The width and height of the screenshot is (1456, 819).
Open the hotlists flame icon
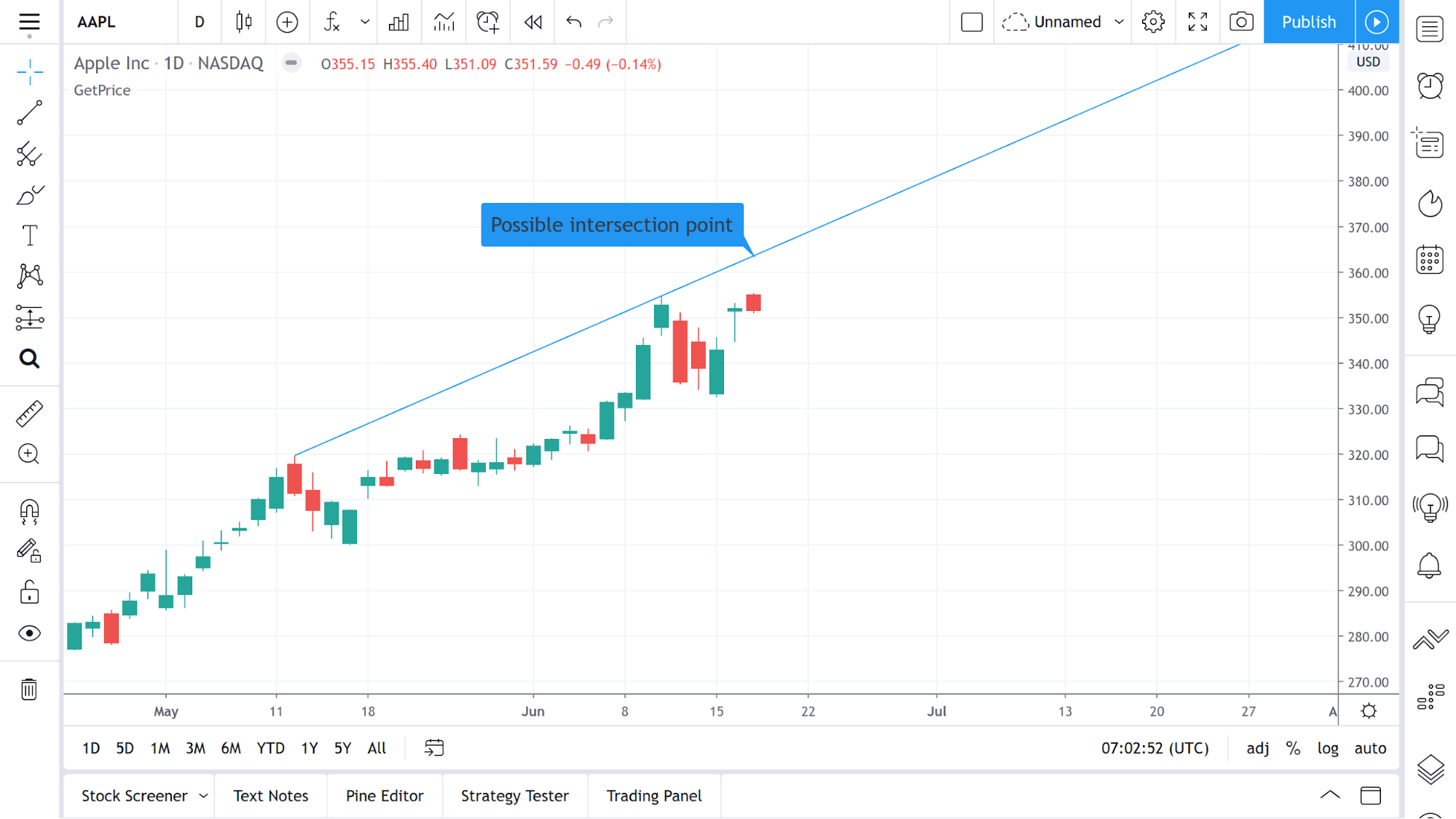[x=1430, y=203]
